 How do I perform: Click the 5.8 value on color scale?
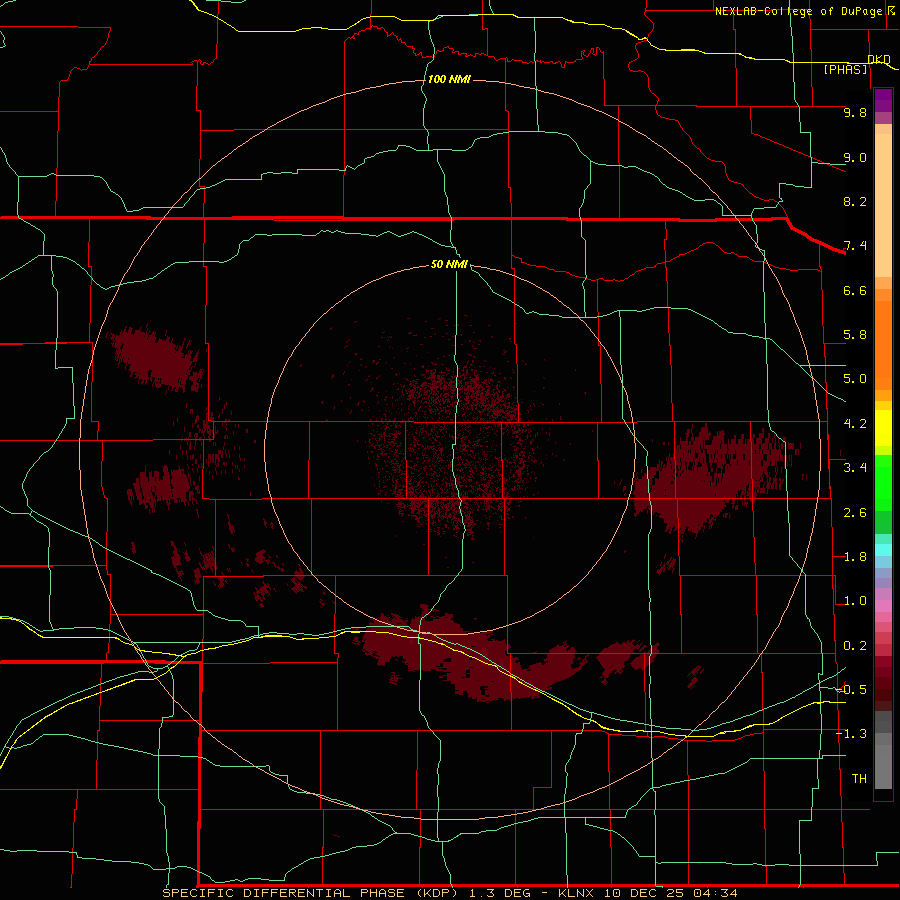(855, 335)
